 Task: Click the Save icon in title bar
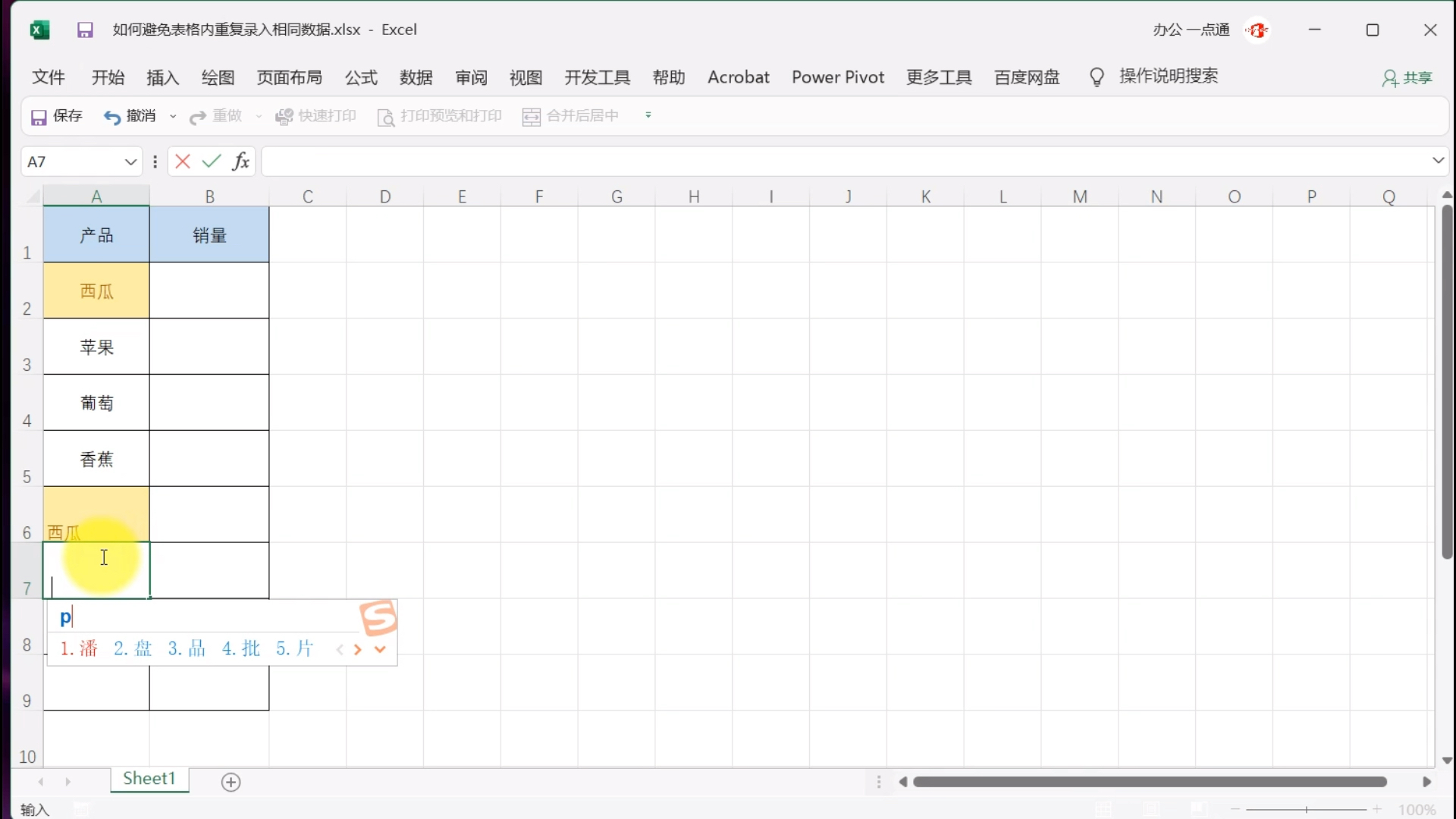click(x=85, y=30)
